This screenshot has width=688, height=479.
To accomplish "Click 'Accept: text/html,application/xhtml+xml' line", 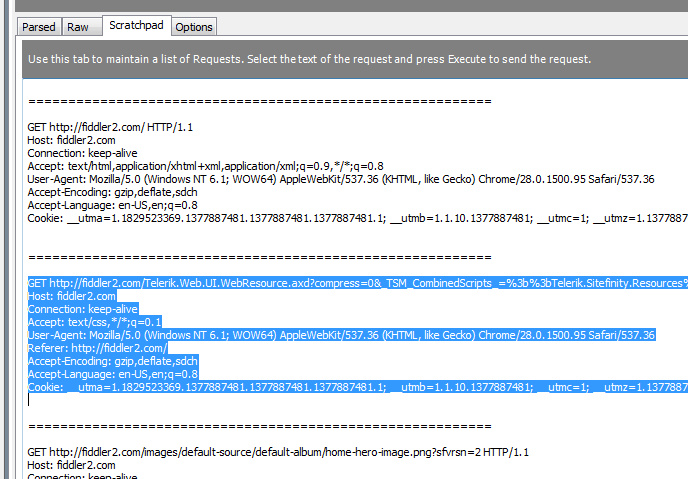I will [205, 166].
